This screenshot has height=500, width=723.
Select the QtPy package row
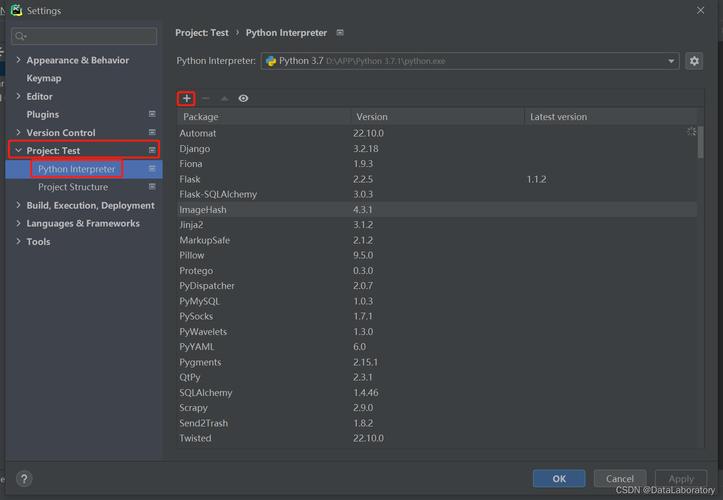click(x=437, y=377)
